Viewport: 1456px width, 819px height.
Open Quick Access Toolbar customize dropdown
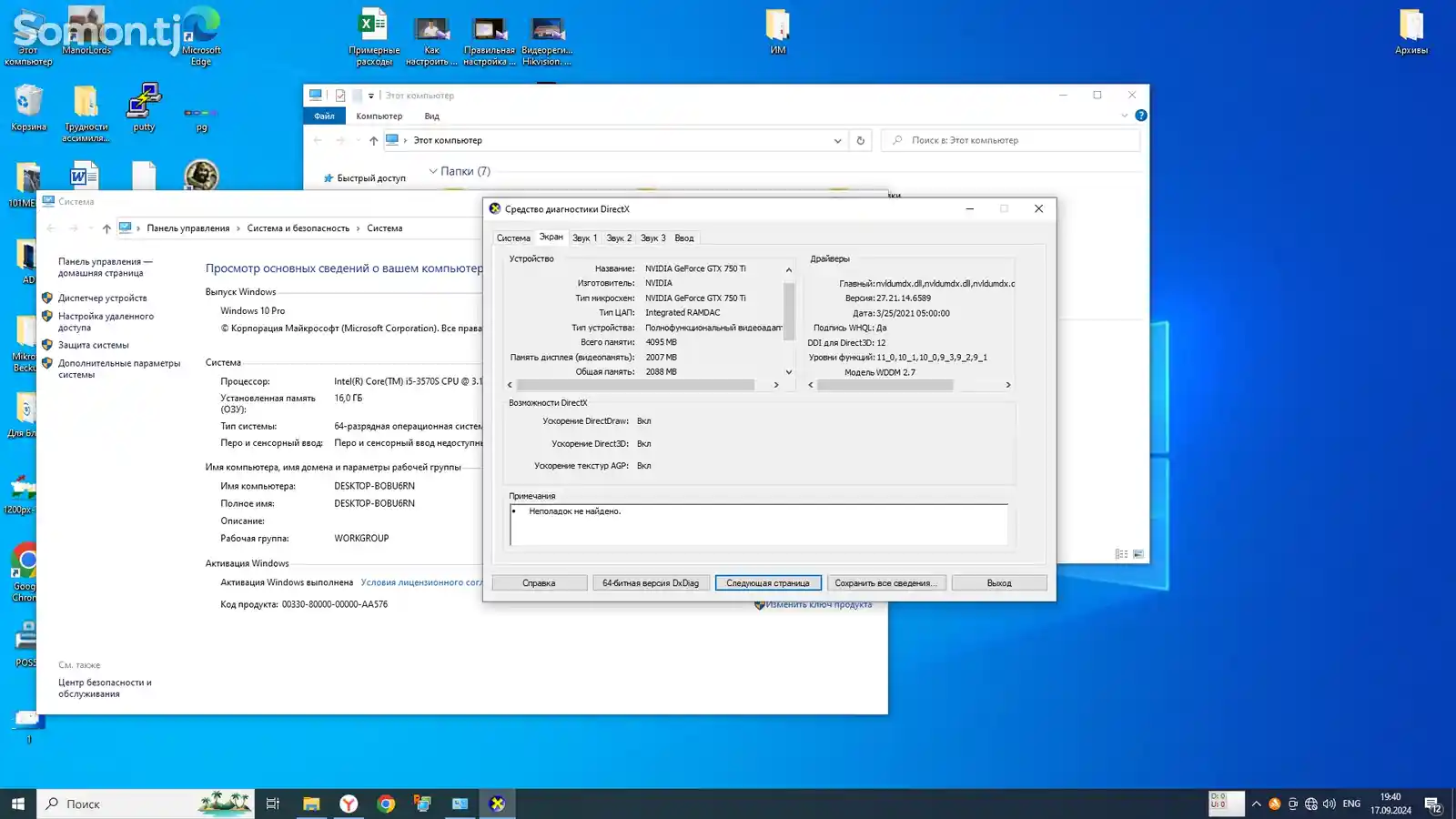click(370, 96)
